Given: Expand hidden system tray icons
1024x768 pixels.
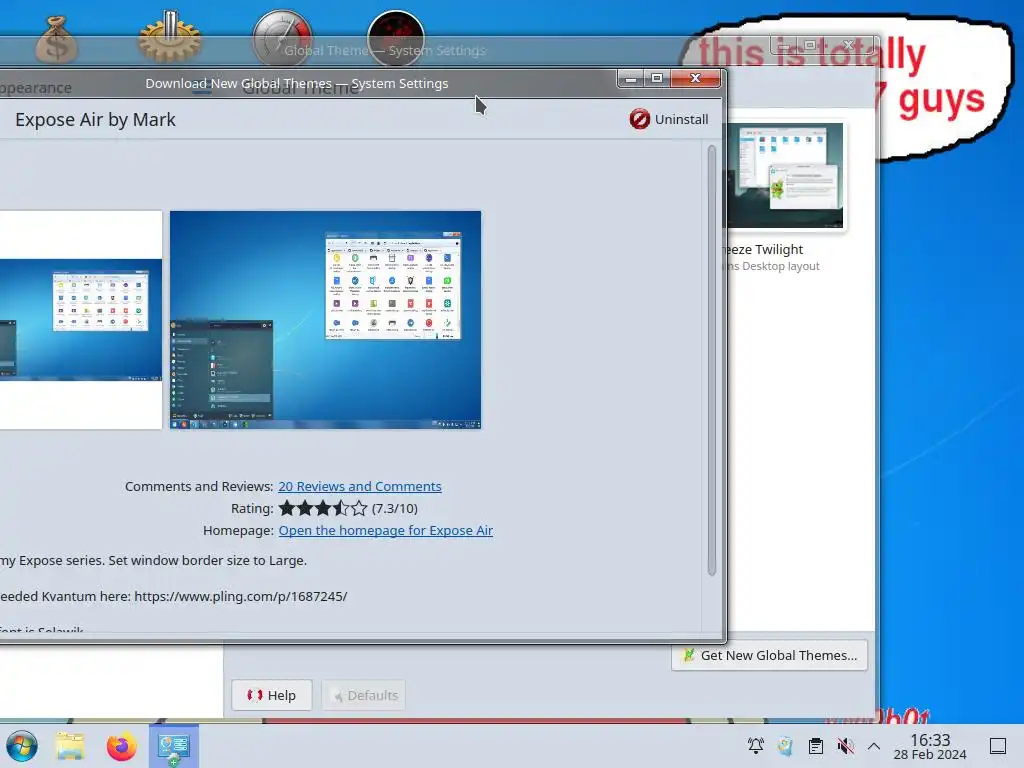Looking at the screenshot, I should (874, 746).
